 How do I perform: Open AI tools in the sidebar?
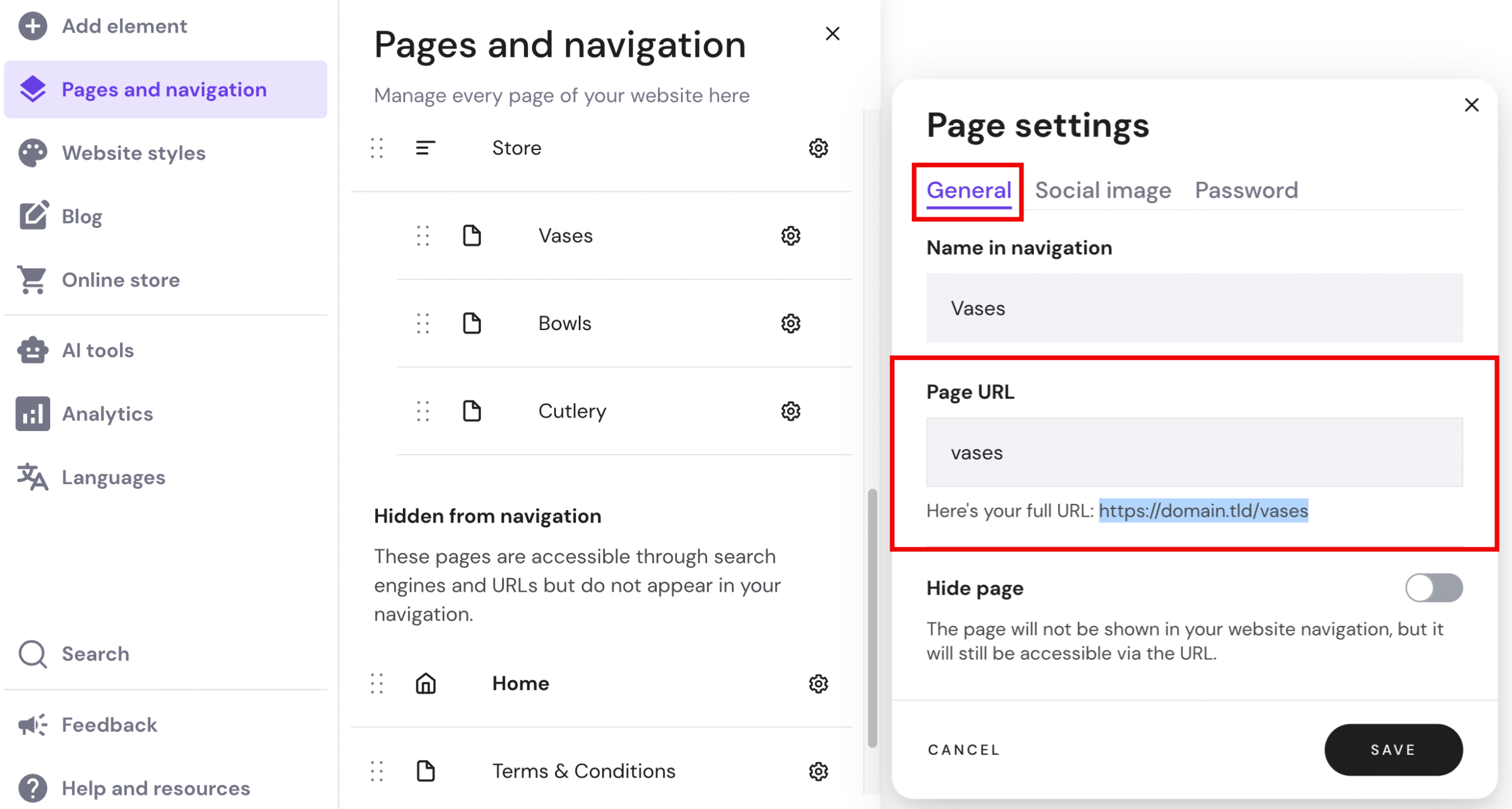tap(97, 350)
